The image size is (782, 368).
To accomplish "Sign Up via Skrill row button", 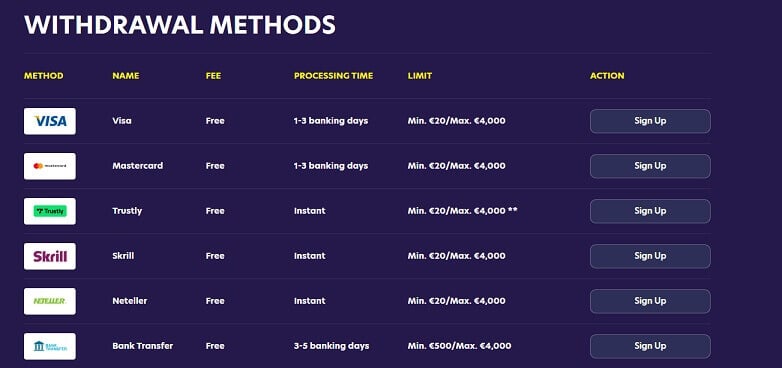I will pyautogui.click(x=650, y=256).
